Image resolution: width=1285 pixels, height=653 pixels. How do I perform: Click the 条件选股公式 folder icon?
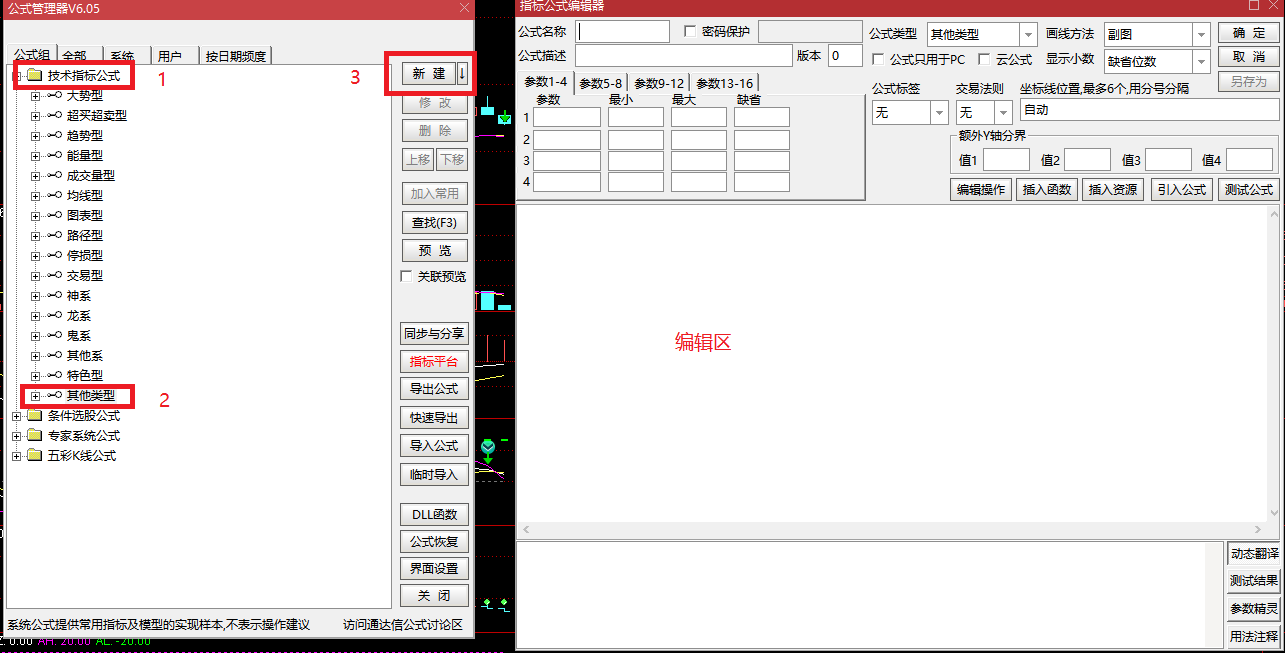point(35,416)
